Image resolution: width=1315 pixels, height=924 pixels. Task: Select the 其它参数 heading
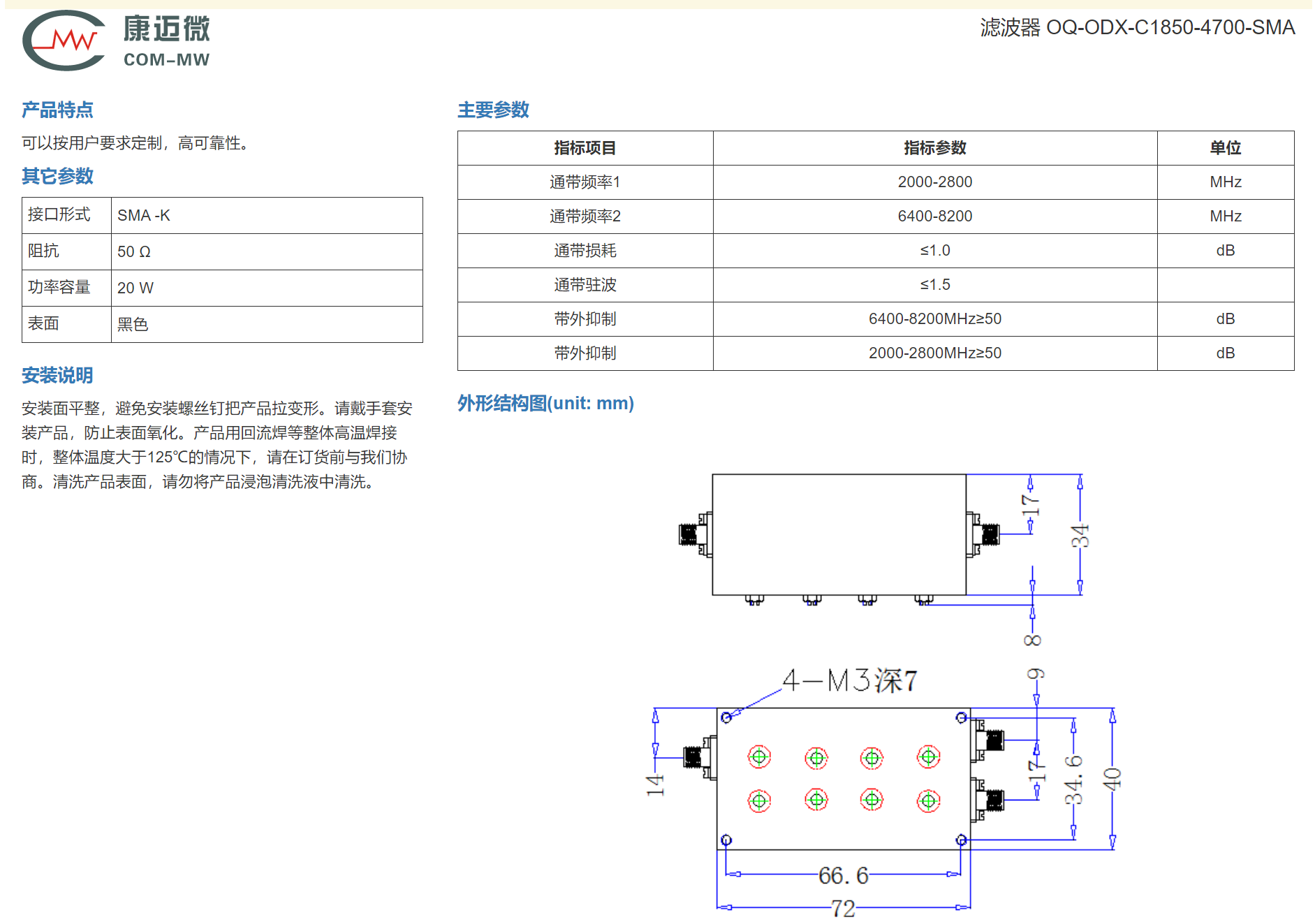click(57, 176)
